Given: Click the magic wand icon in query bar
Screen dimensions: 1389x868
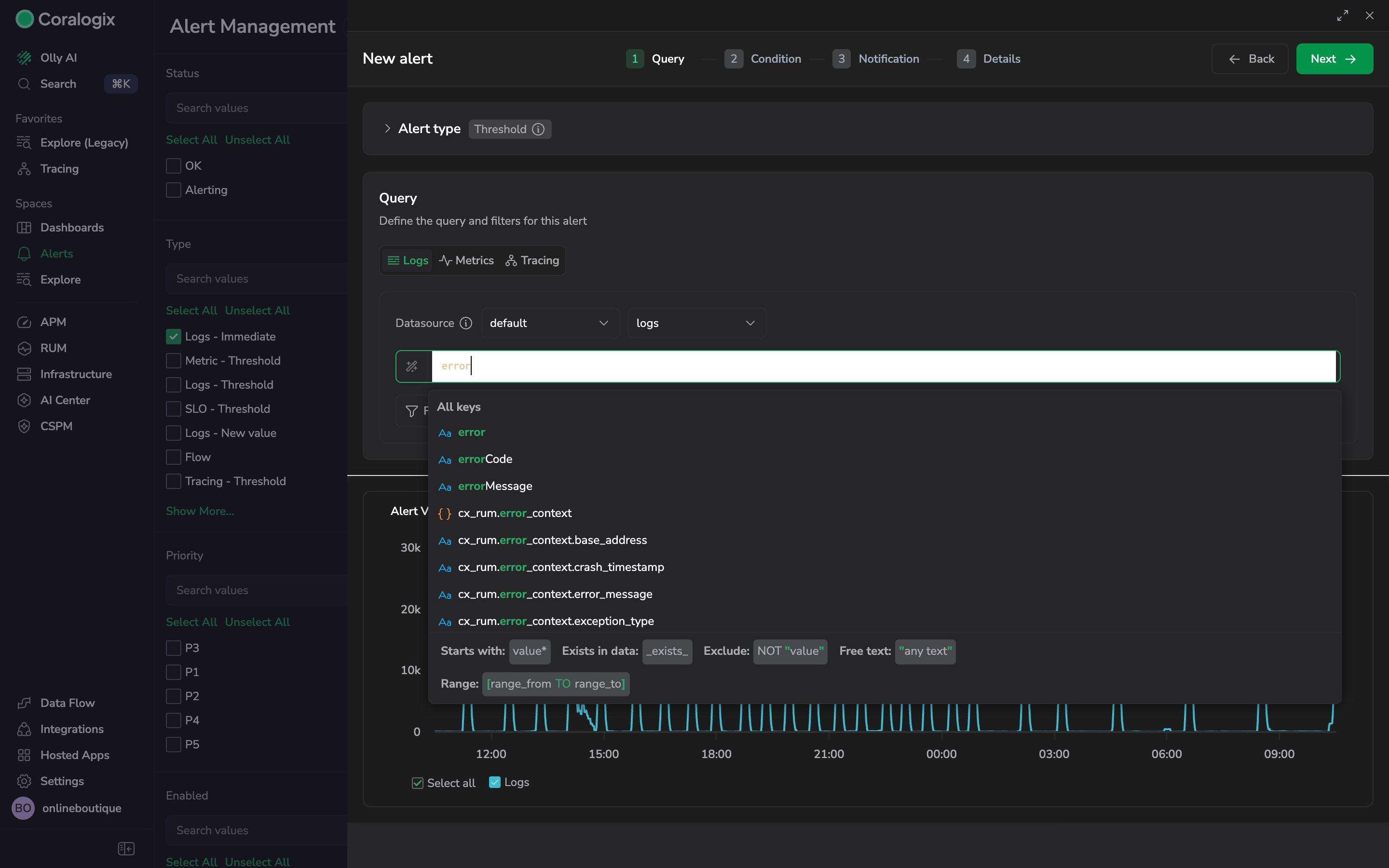Looking at the screenshot, I should pyautogui.click(x=412, y=366).
